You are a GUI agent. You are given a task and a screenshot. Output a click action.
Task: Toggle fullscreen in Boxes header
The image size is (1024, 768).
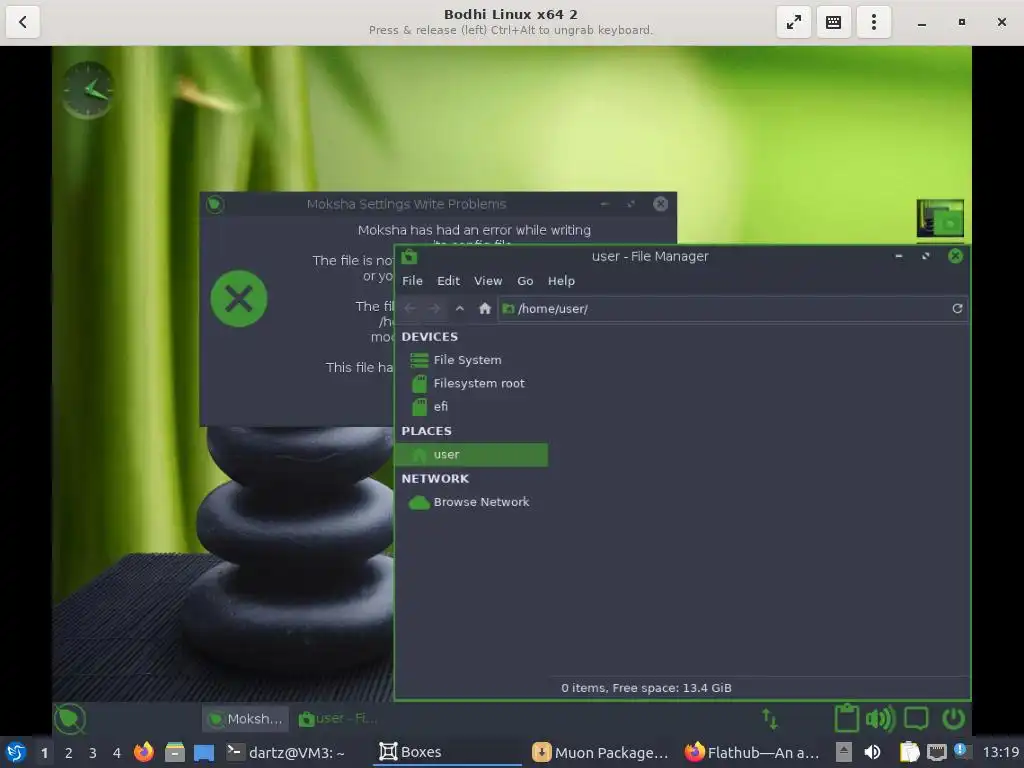[793, 22]
